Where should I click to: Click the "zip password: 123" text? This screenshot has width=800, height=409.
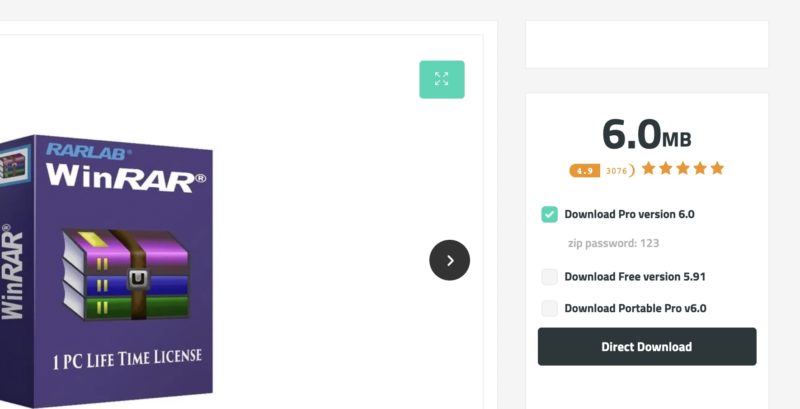pyautogui.click(x=613, y=243)
